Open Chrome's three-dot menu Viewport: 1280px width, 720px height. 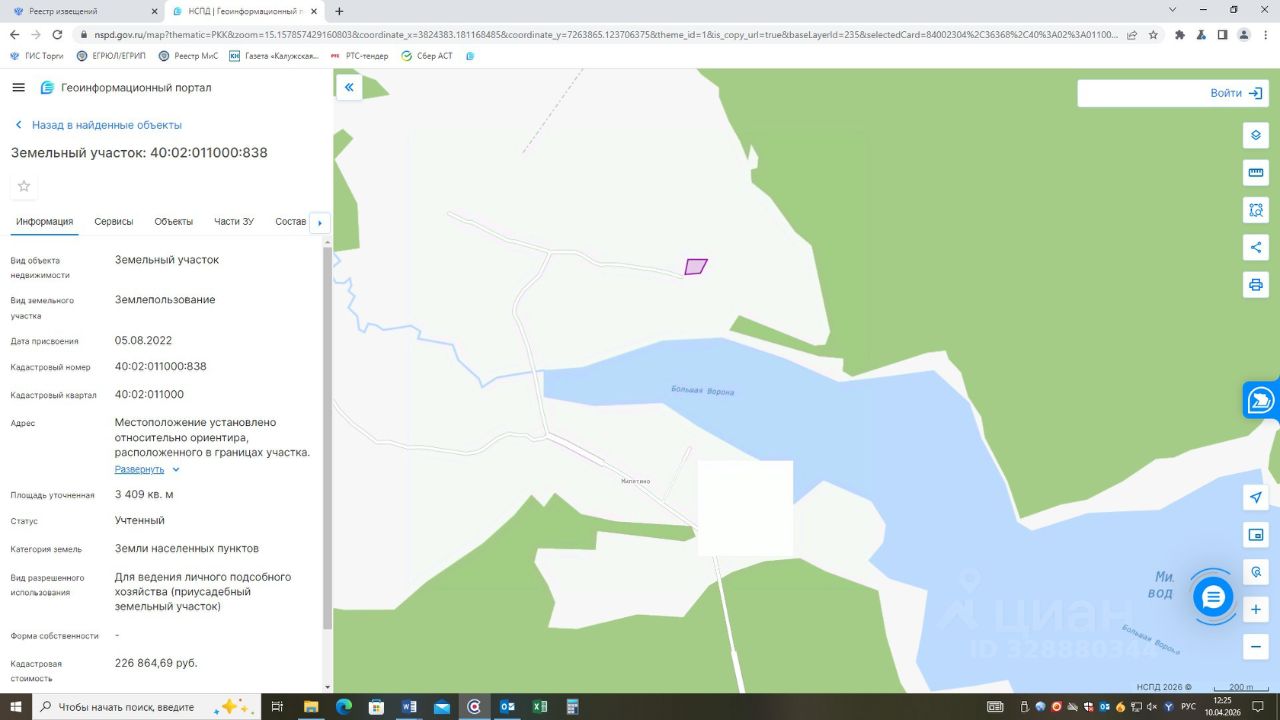point(1265,34)
